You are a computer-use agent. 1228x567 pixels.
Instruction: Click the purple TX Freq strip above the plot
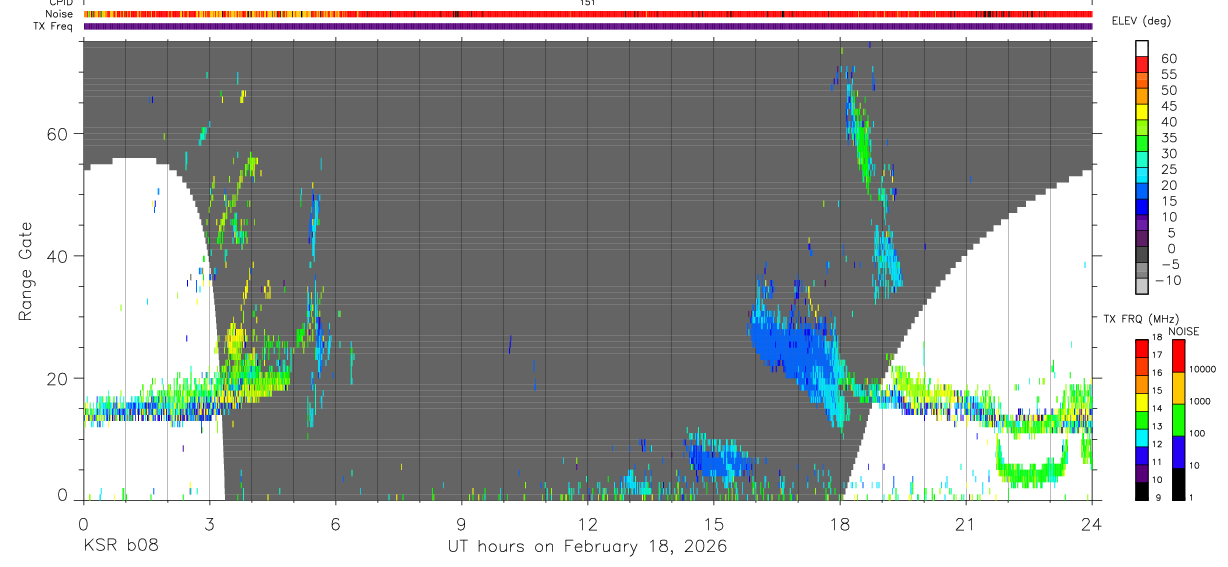click(x=588, y=26)
